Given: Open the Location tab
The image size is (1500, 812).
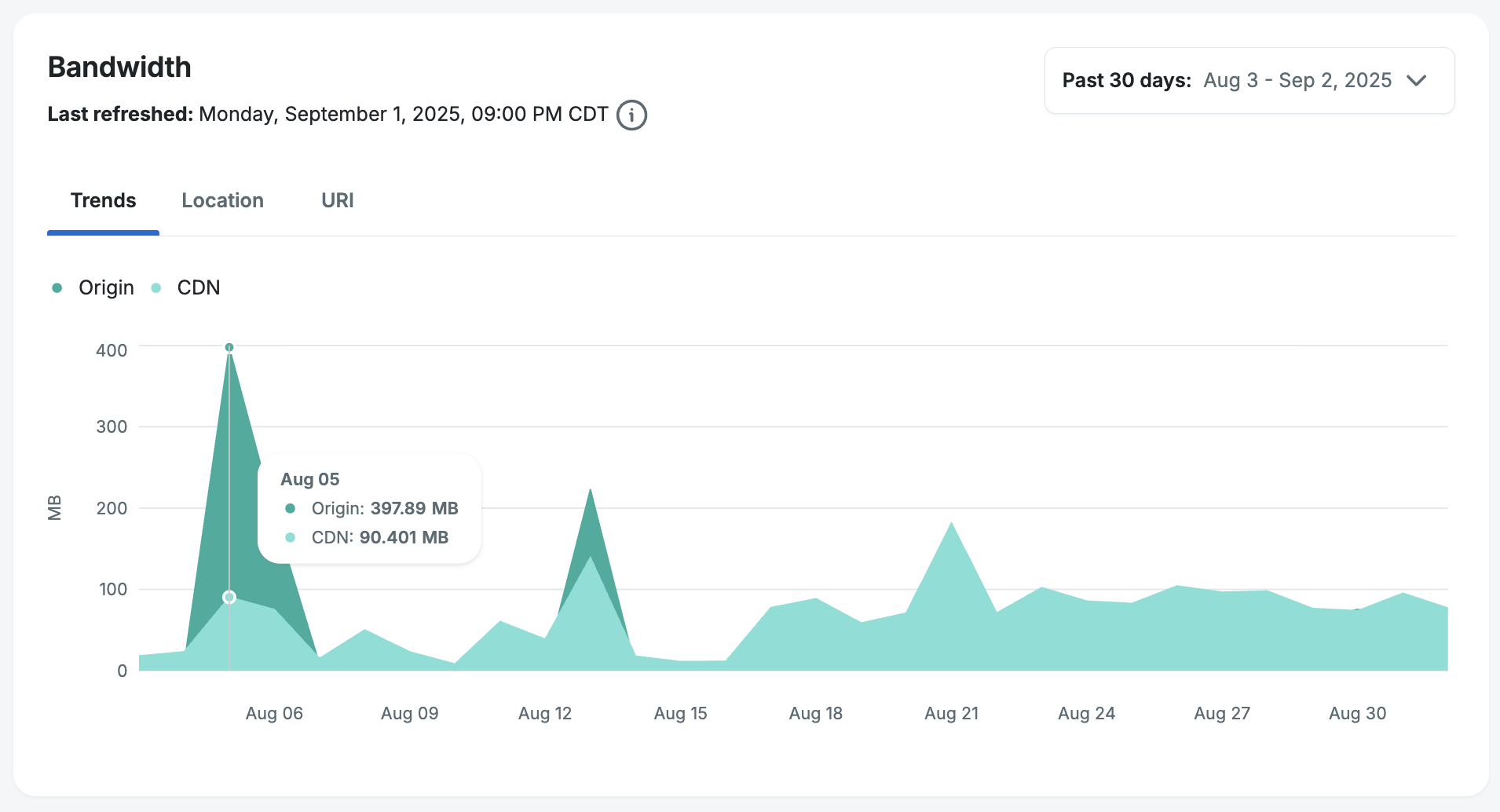Looking at the screenshot, I should click(x=222, y=201).
